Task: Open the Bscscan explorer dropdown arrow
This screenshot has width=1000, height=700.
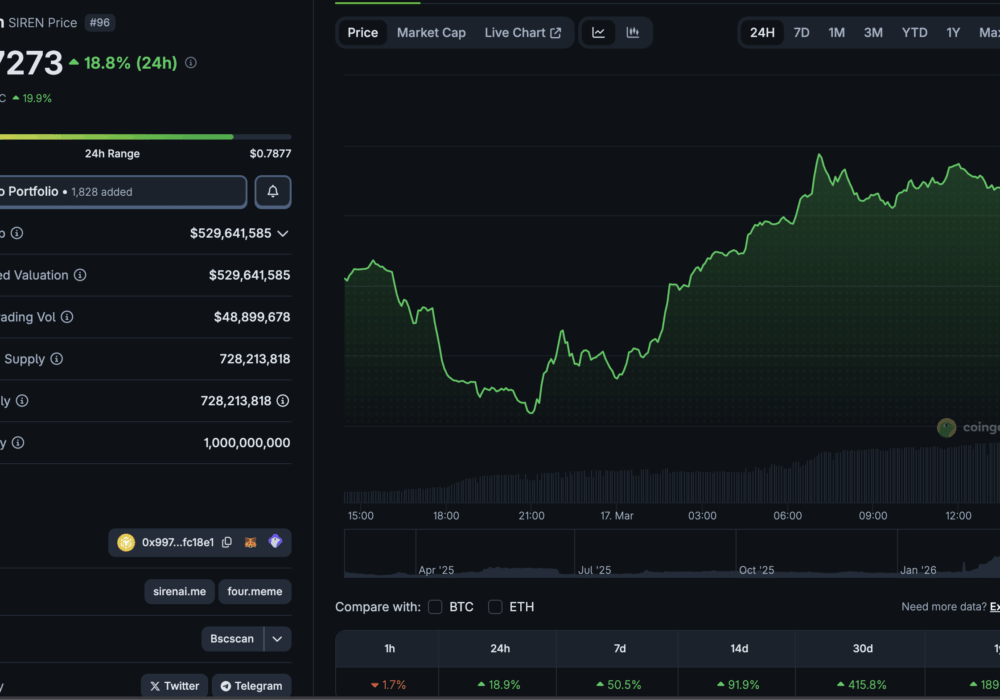Action: tap(278, 638)
